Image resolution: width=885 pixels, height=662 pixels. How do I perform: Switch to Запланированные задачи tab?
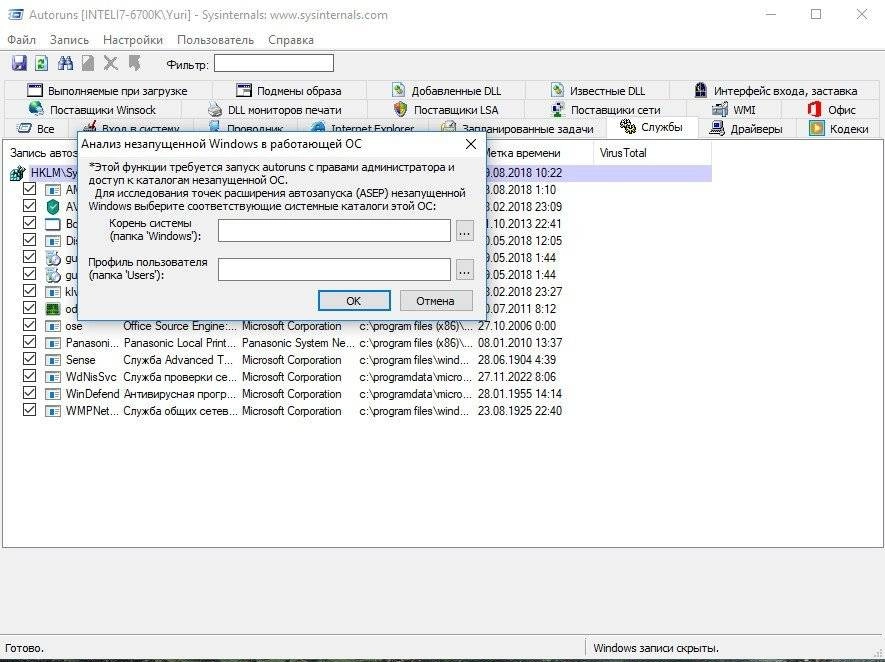pos(517,129)
